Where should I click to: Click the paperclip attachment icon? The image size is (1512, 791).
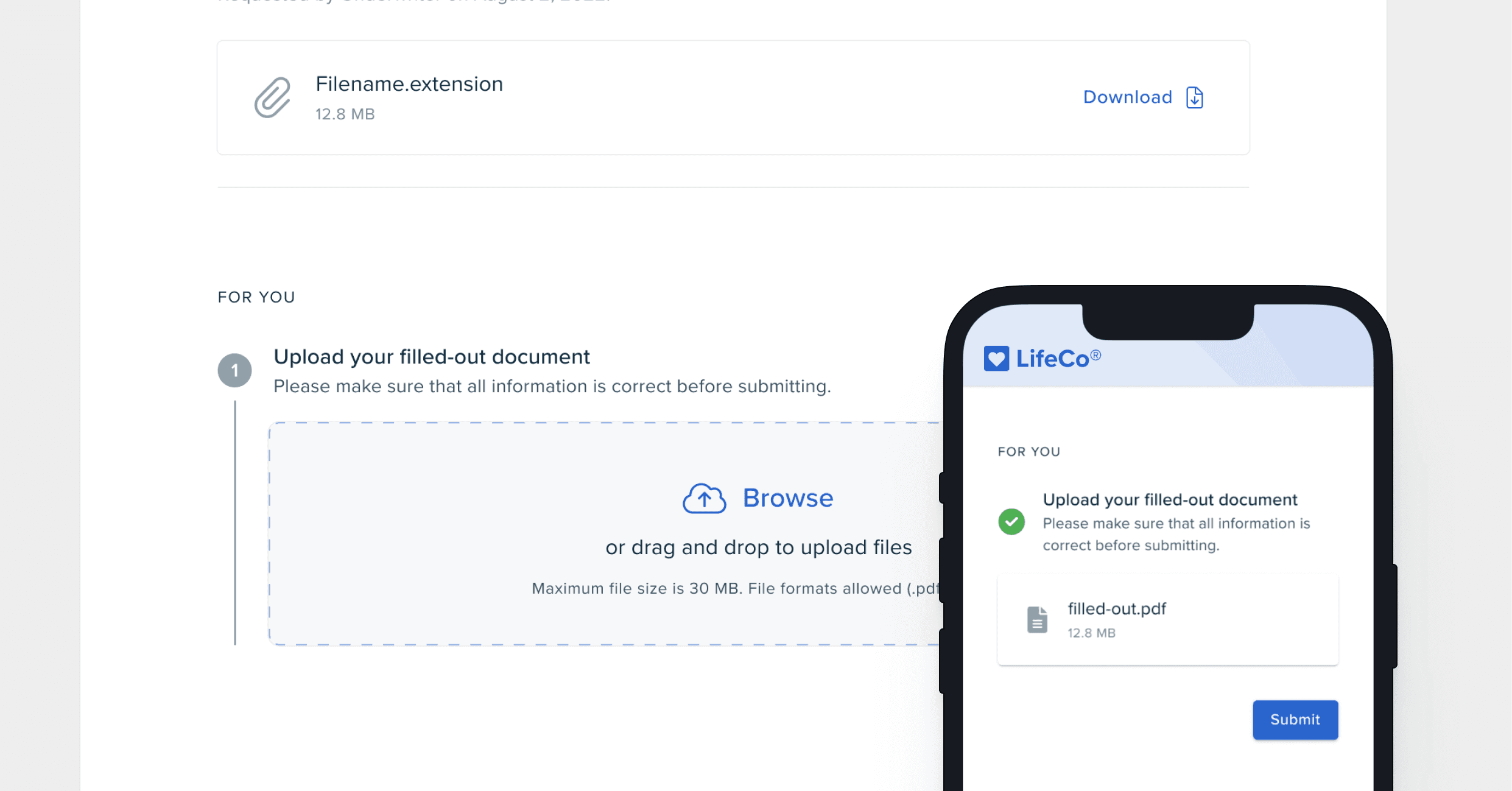272,97
